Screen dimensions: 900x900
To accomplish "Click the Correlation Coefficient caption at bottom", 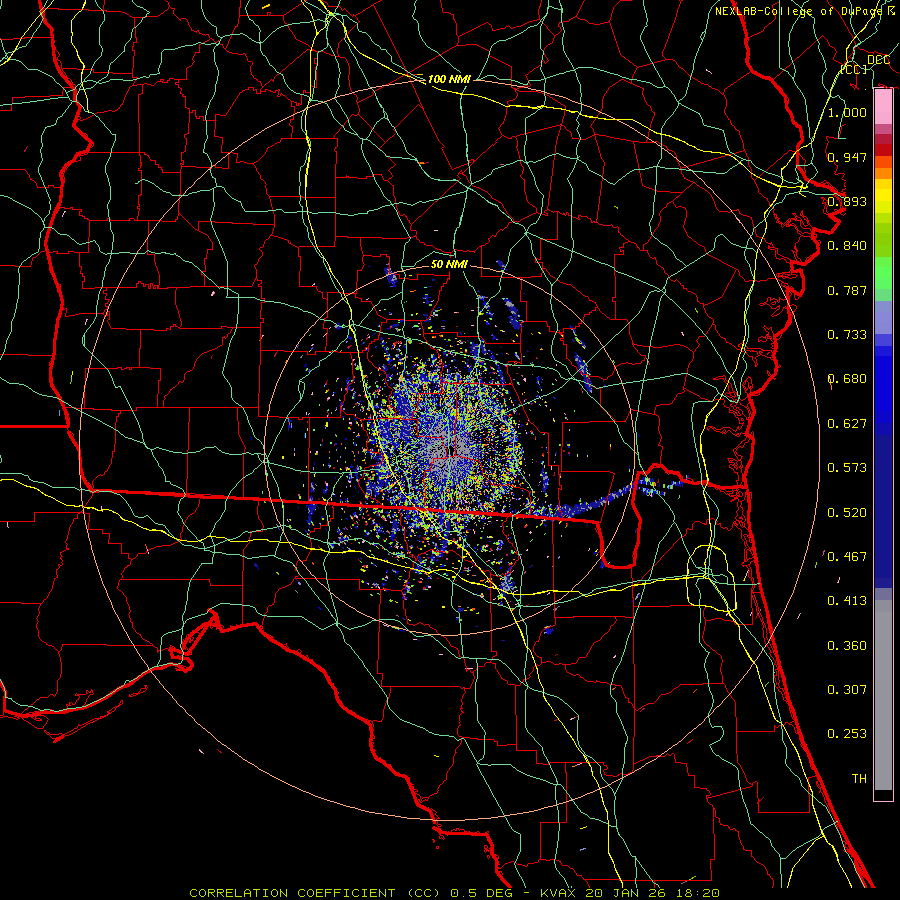I will (454, 893).
